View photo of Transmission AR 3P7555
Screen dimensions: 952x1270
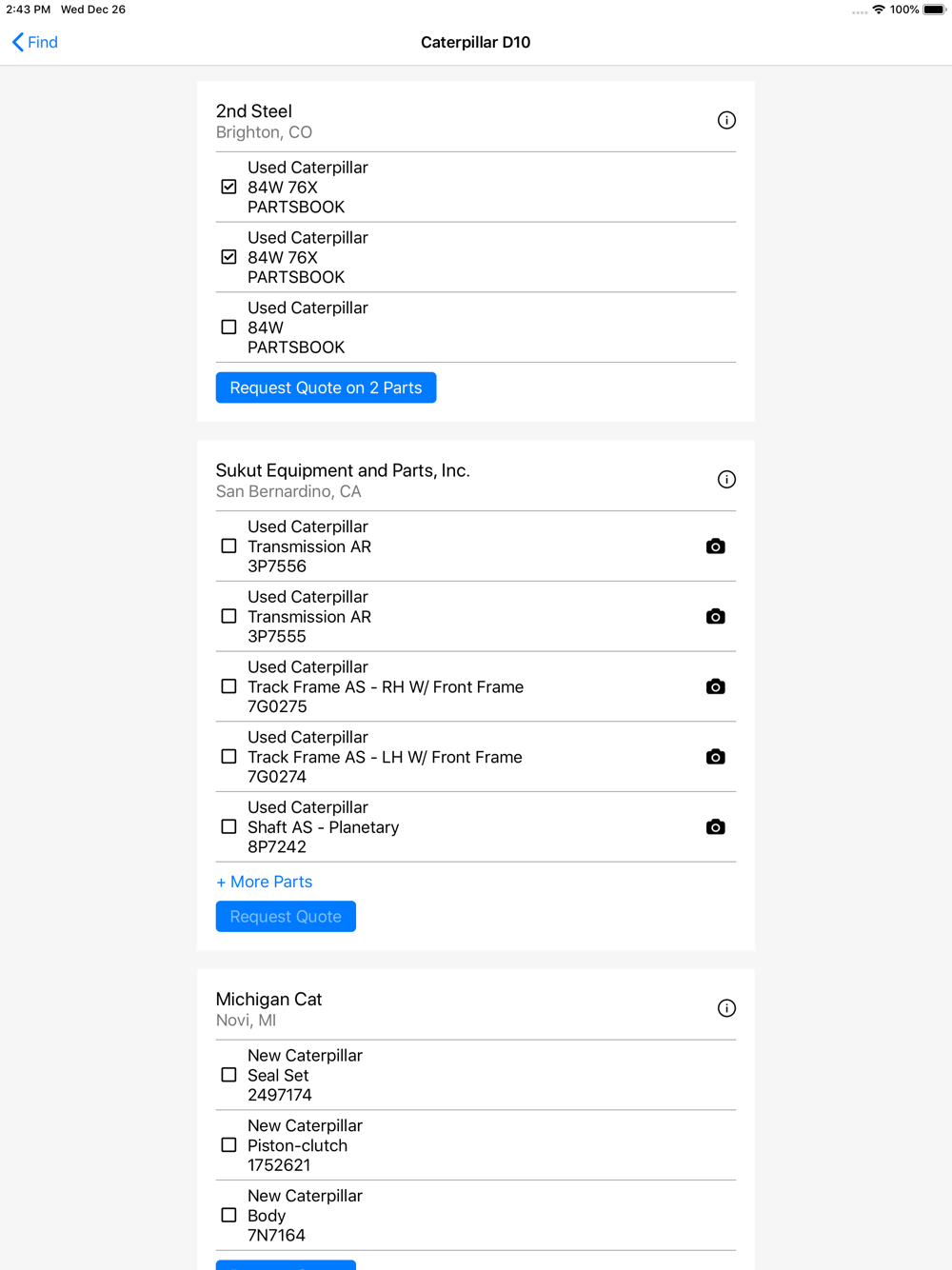[716, 617]
